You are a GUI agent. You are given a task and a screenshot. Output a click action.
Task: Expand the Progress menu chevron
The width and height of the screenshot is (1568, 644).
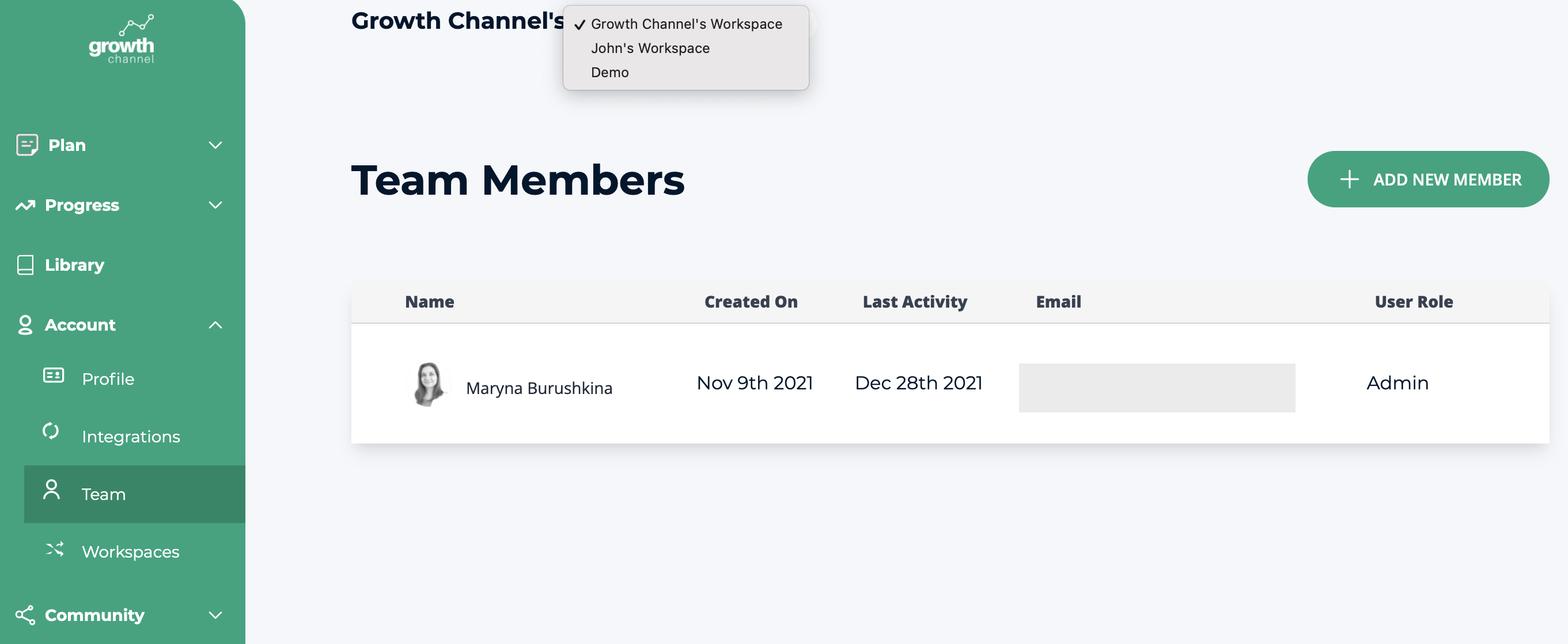click(215, 205)
